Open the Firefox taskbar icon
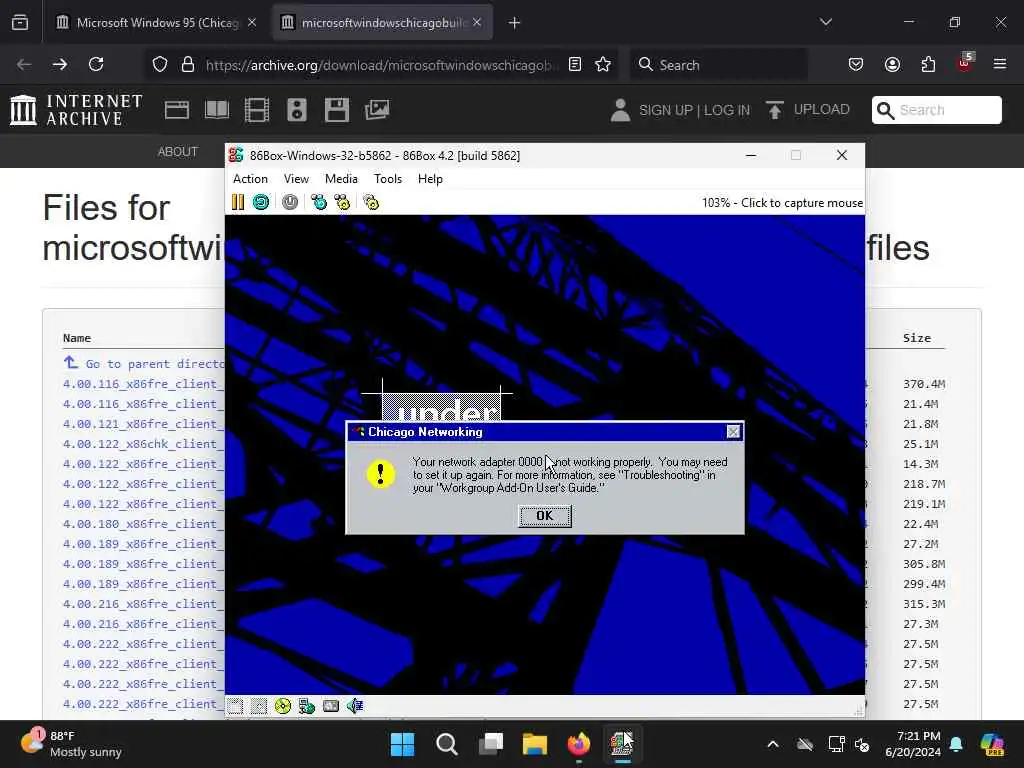 (x=579, y=744)
